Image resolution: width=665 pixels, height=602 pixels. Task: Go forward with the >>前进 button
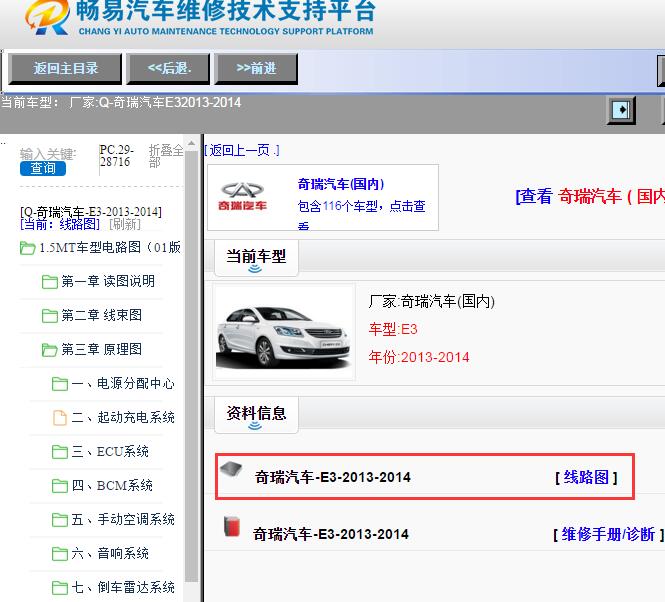point(256,68)
